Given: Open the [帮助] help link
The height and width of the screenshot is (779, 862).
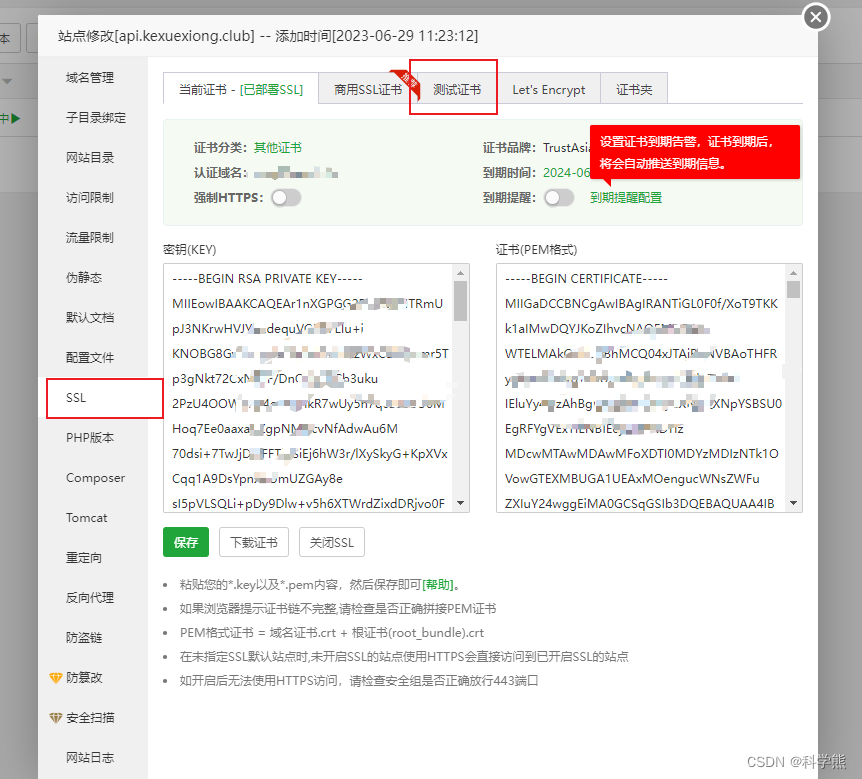Looking at the screenshot, I should (438, 584).
